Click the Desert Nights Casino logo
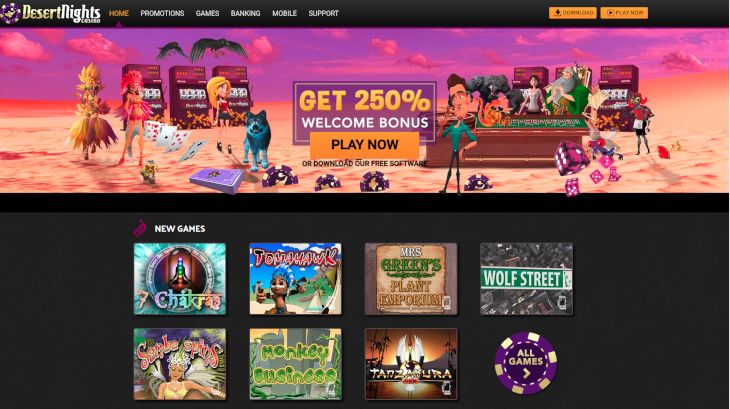 click(50, 13)
